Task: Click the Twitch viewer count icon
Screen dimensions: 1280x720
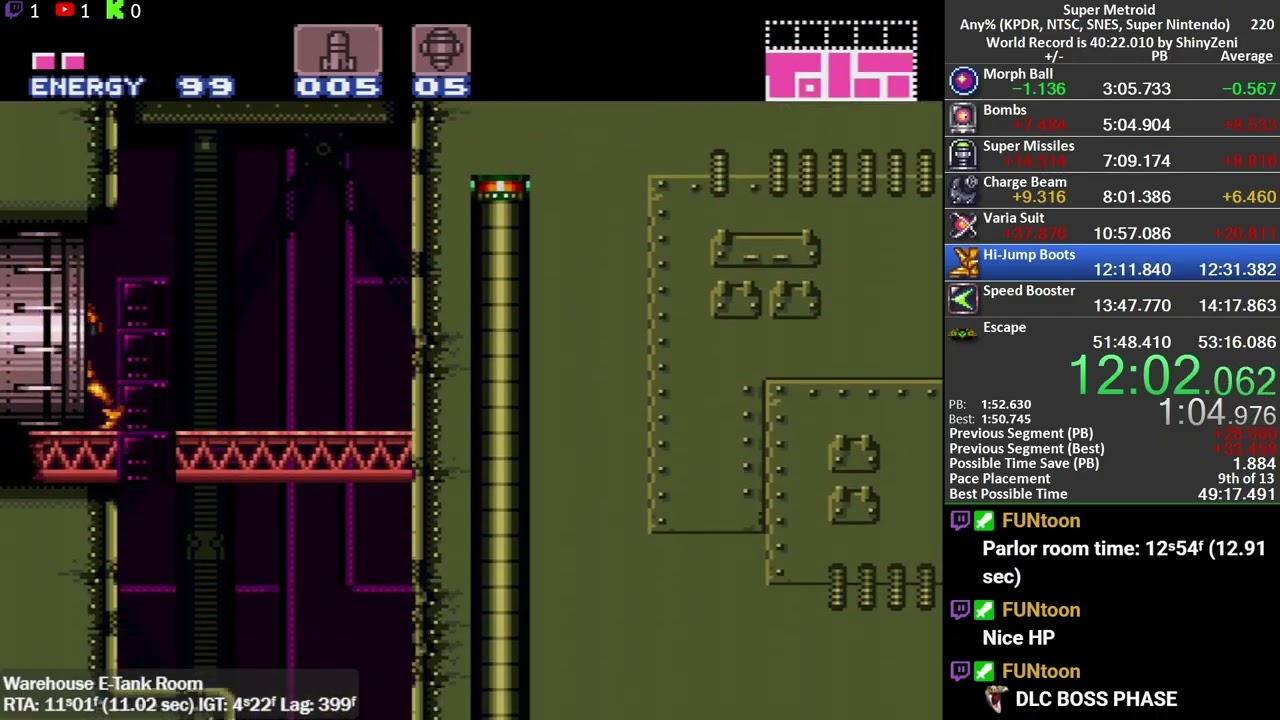Action: (x=12, y=10)
